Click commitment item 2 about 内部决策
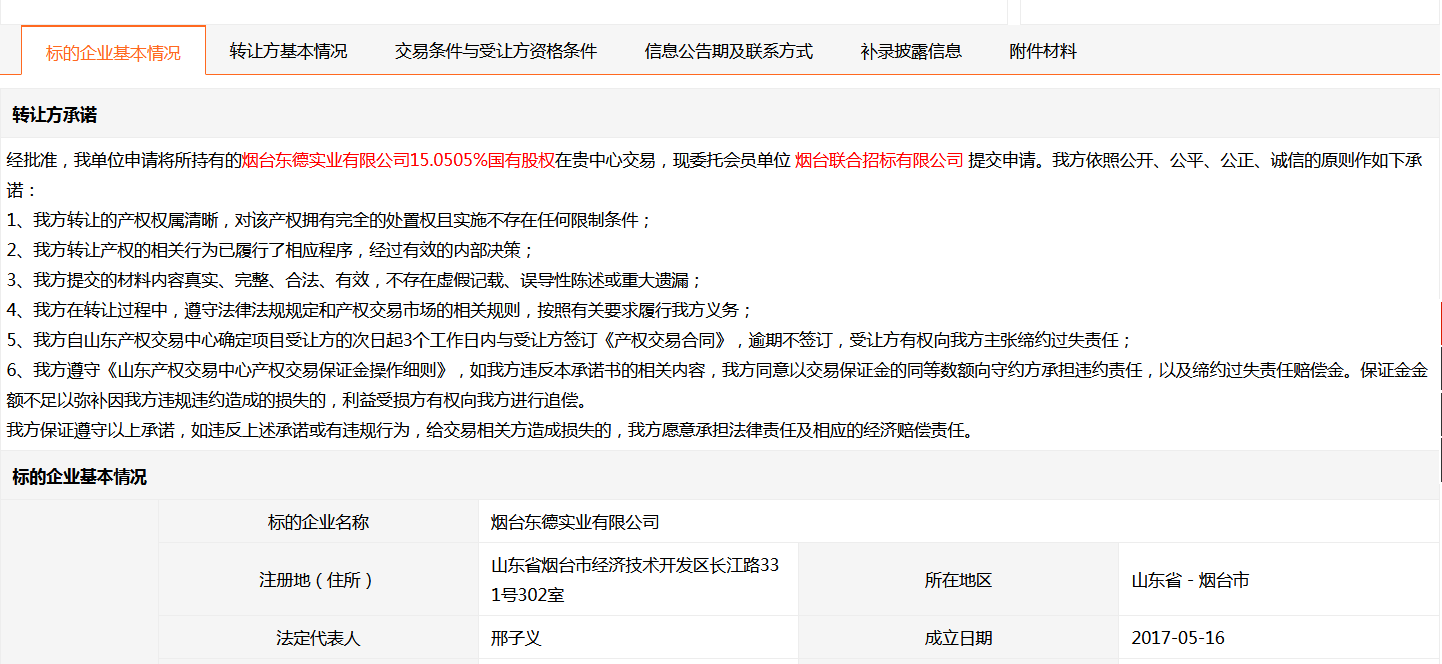The image size is (1442, 664). point(271,250)
